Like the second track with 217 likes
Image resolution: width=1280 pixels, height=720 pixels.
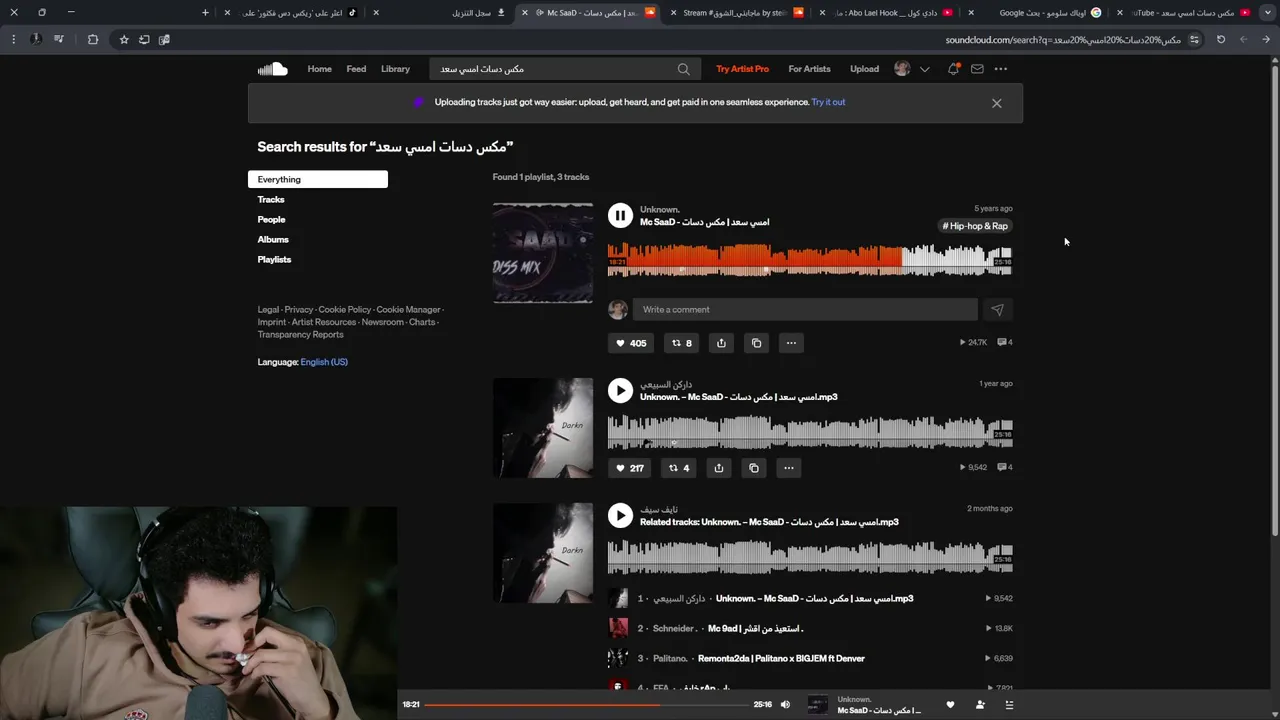point(629,468)
